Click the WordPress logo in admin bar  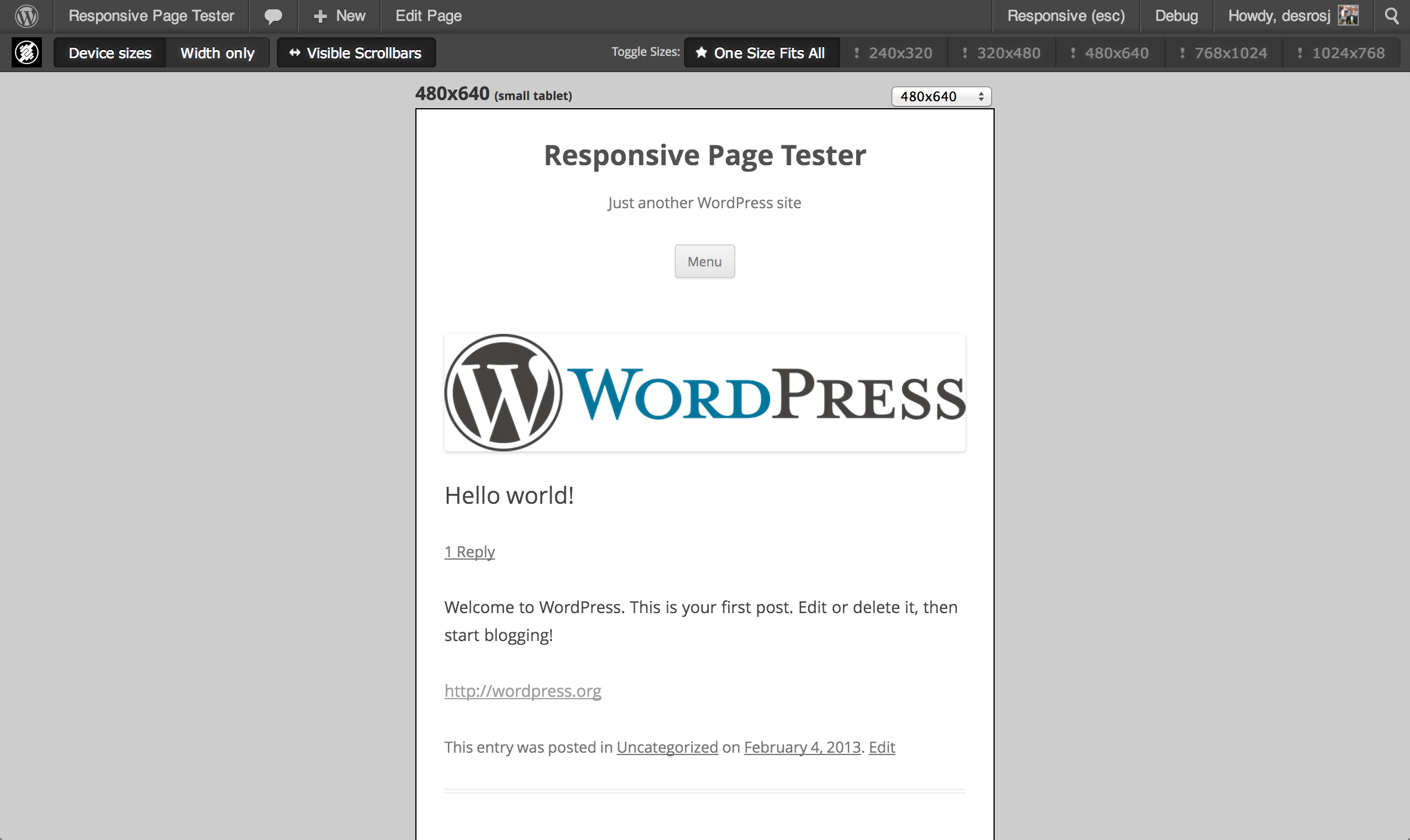click(x=27, y=16)
